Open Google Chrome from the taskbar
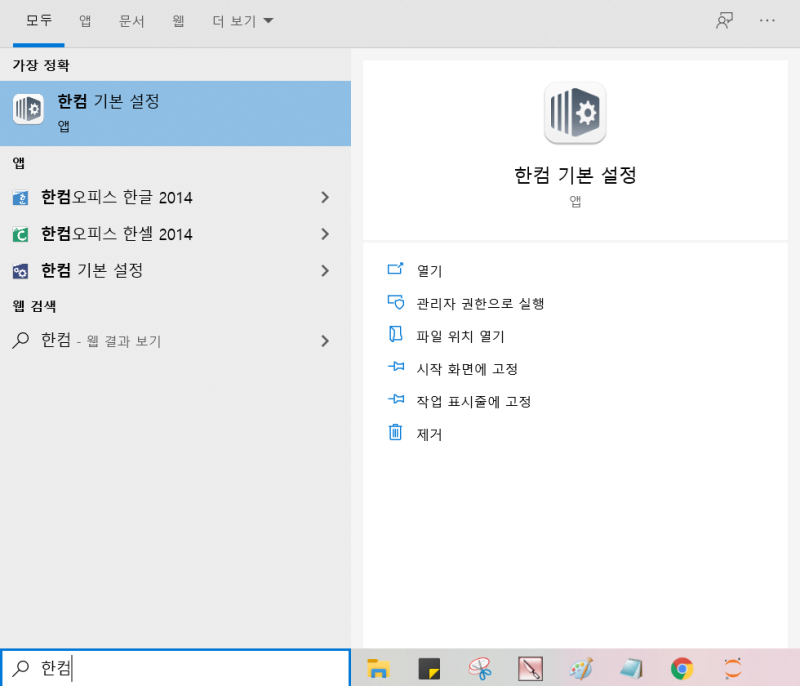800x686 pixels. point(682,668)
